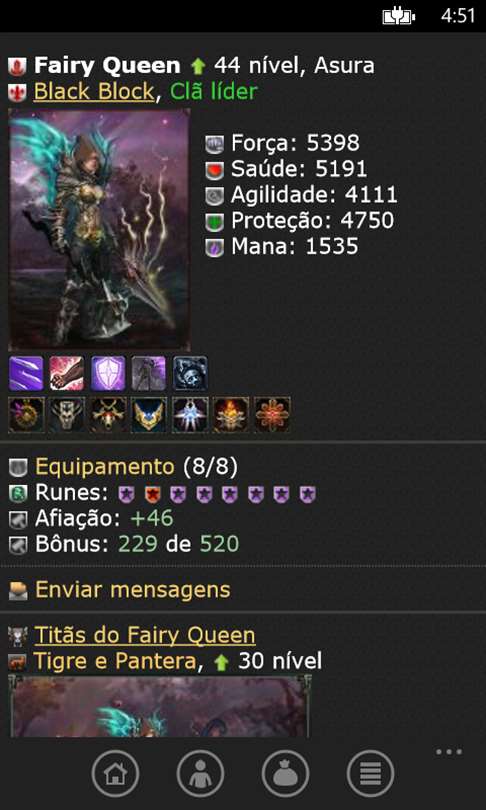This screenshot has height=810, width=486.
Task: Select the blue crystal star medal
Action: point(190,415)
